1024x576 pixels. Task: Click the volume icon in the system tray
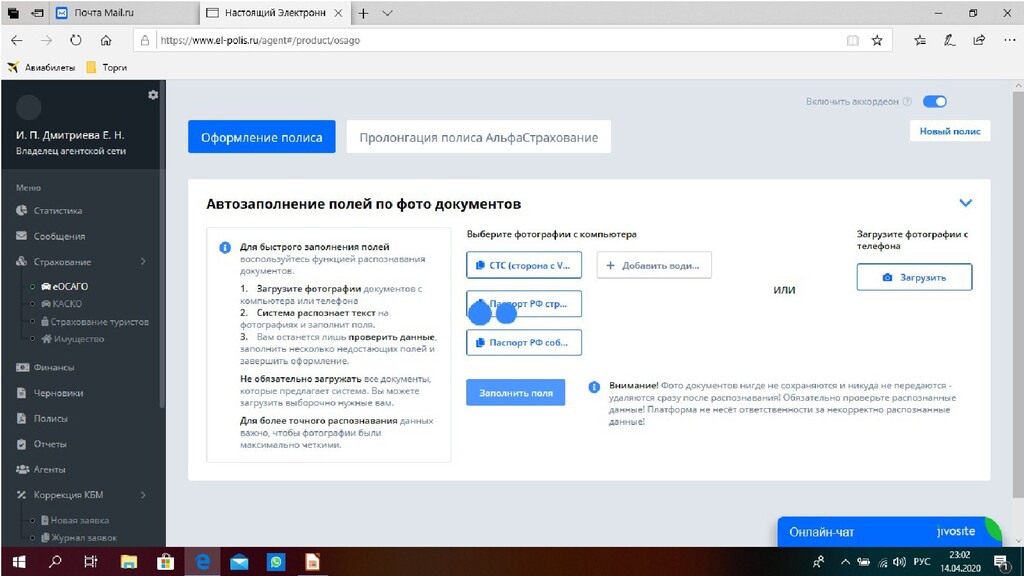[x=899, y=562]
